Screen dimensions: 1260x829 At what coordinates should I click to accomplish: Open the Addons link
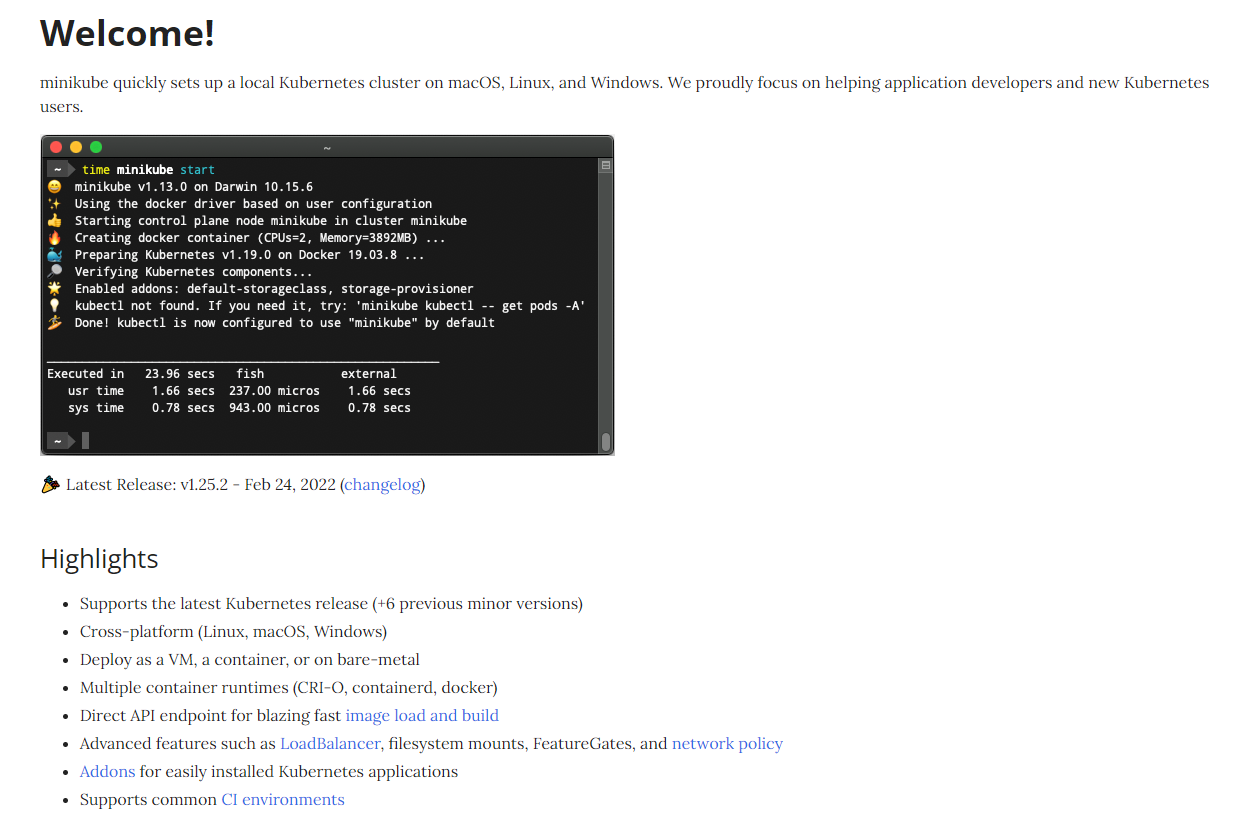107,772
